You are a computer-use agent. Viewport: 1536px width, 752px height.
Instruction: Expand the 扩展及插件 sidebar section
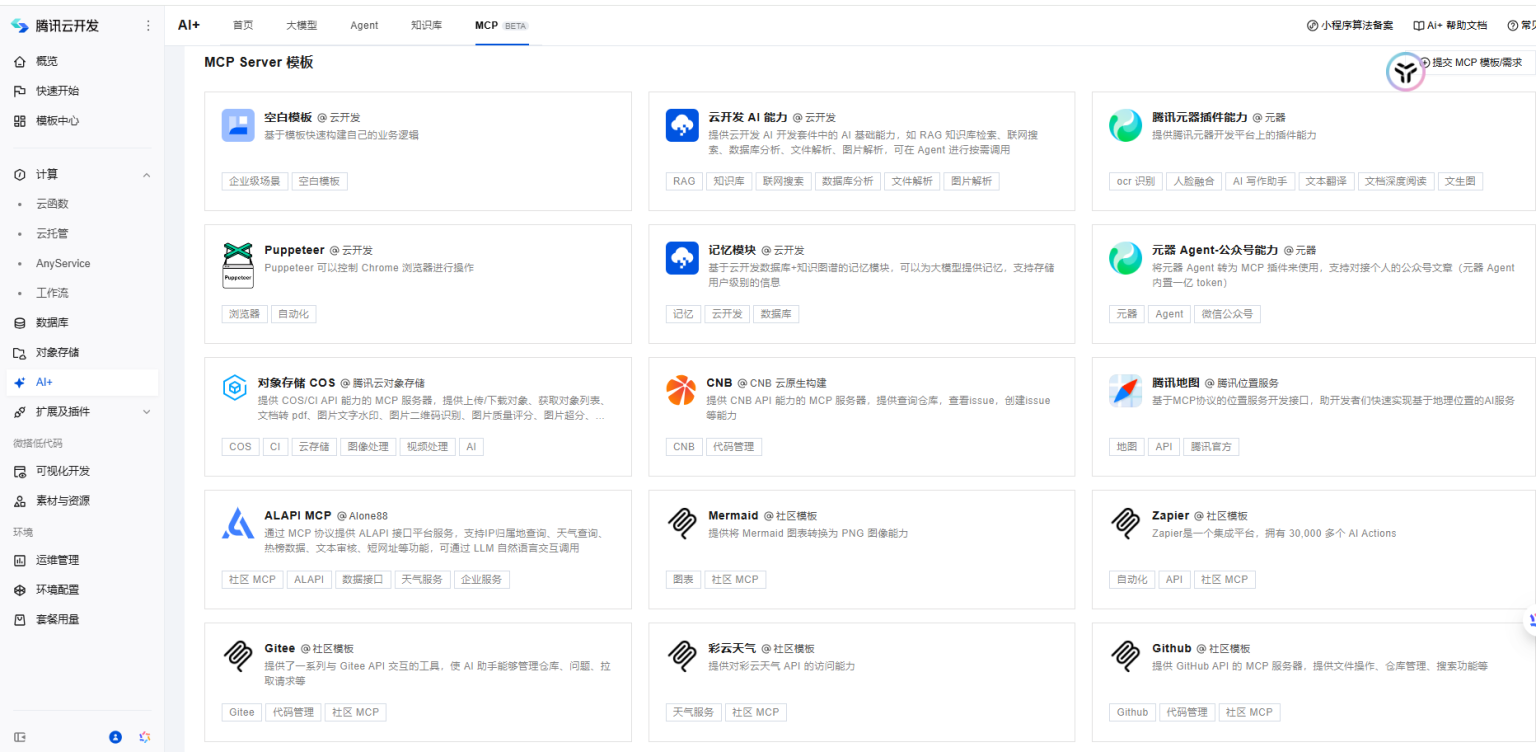pyautogui.click(x=147, y=412)
